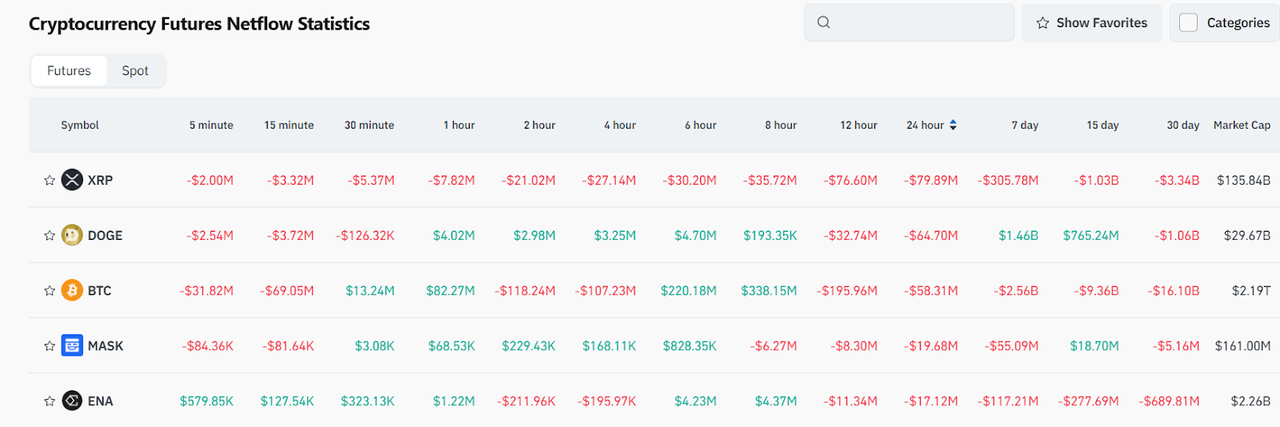Viewport: 1280px width, 427px height.
Task: Click the BTC coin logo icon
Action: point(72,290)
